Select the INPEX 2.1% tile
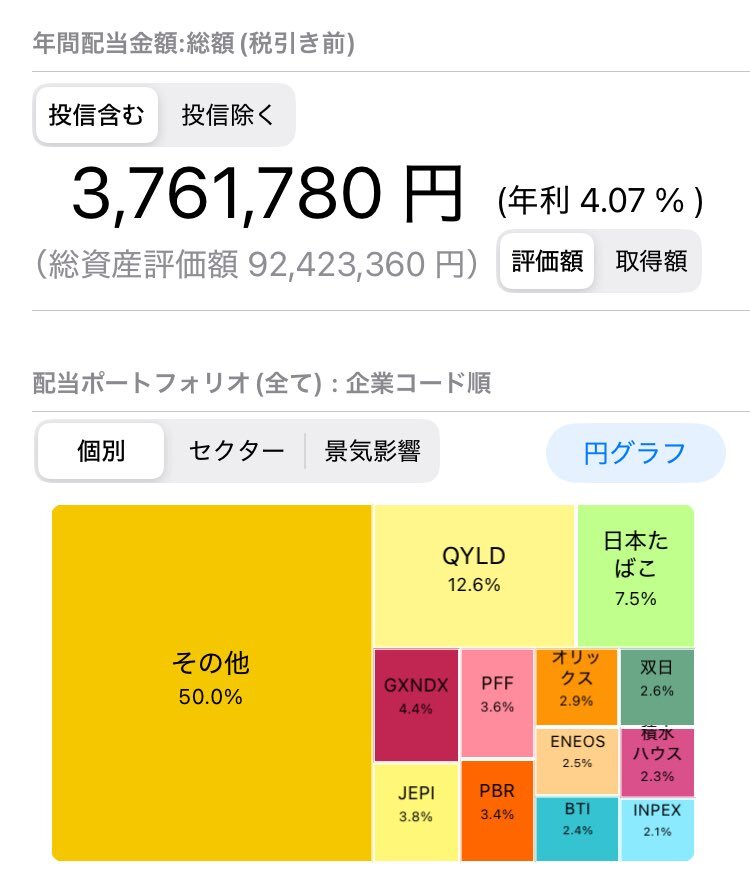 (x=657, y=828)
